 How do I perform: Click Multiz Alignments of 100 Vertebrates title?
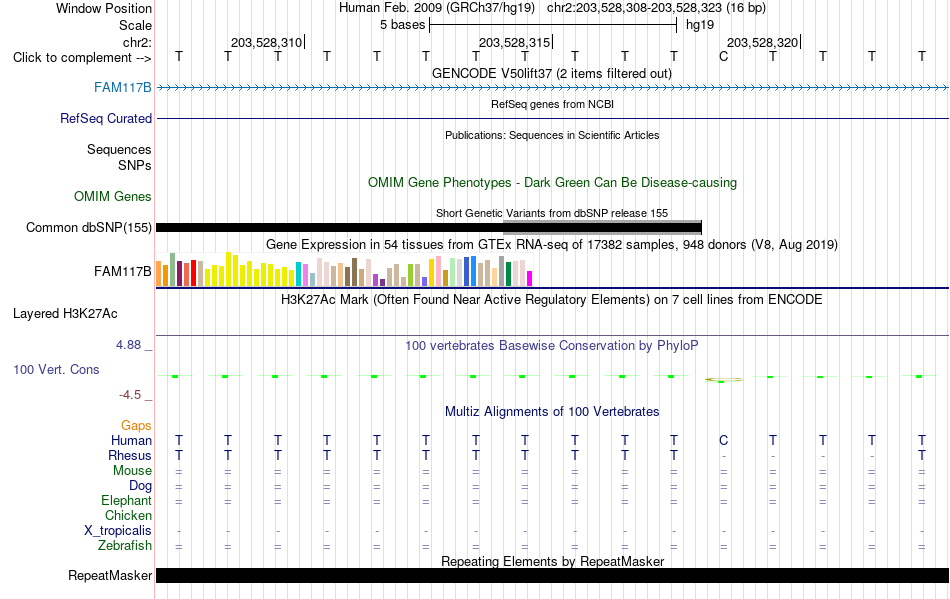click(x=552, y=412)
